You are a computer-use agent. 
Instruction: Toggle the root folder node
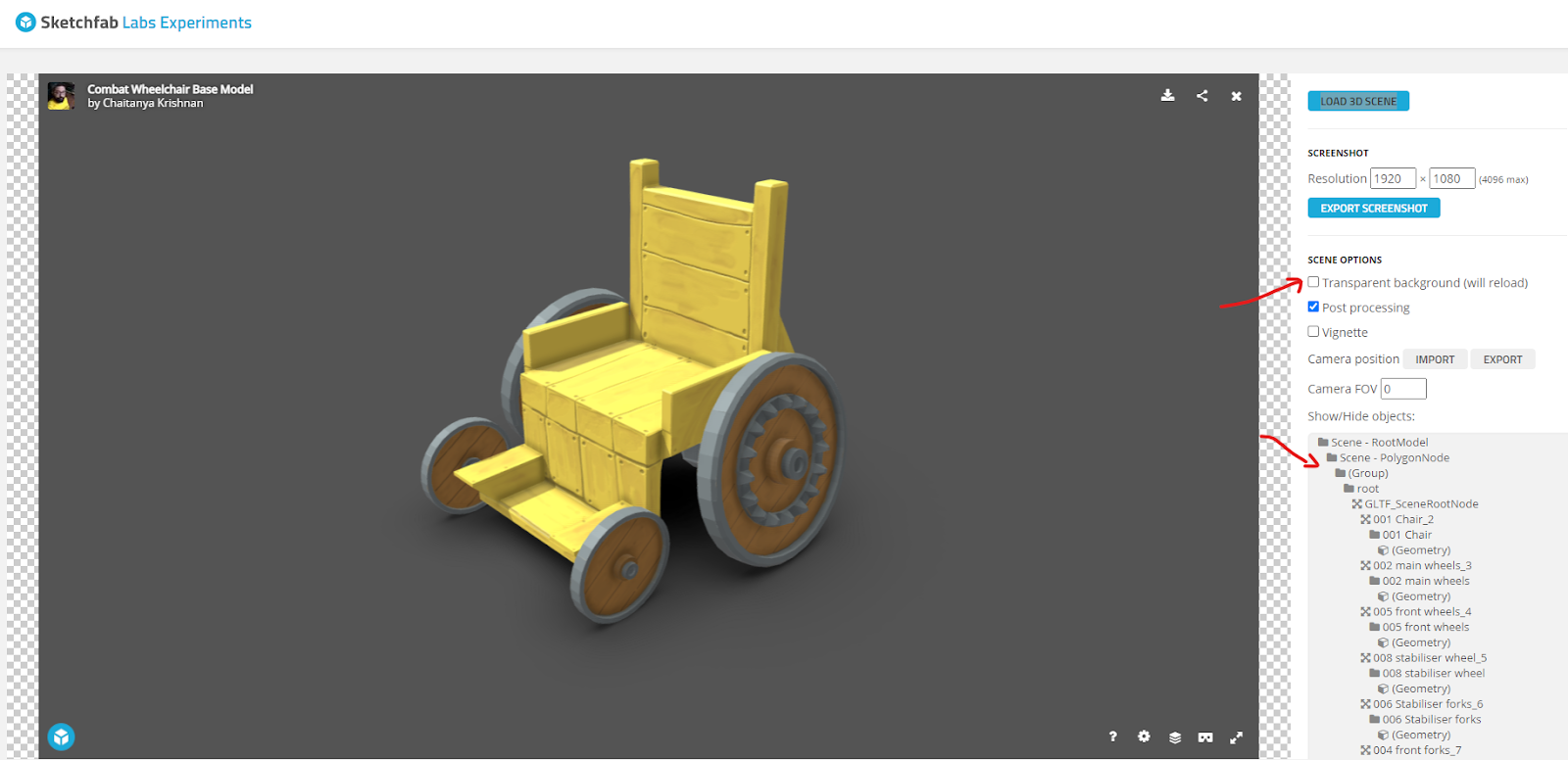click(x=1361, y=489)
